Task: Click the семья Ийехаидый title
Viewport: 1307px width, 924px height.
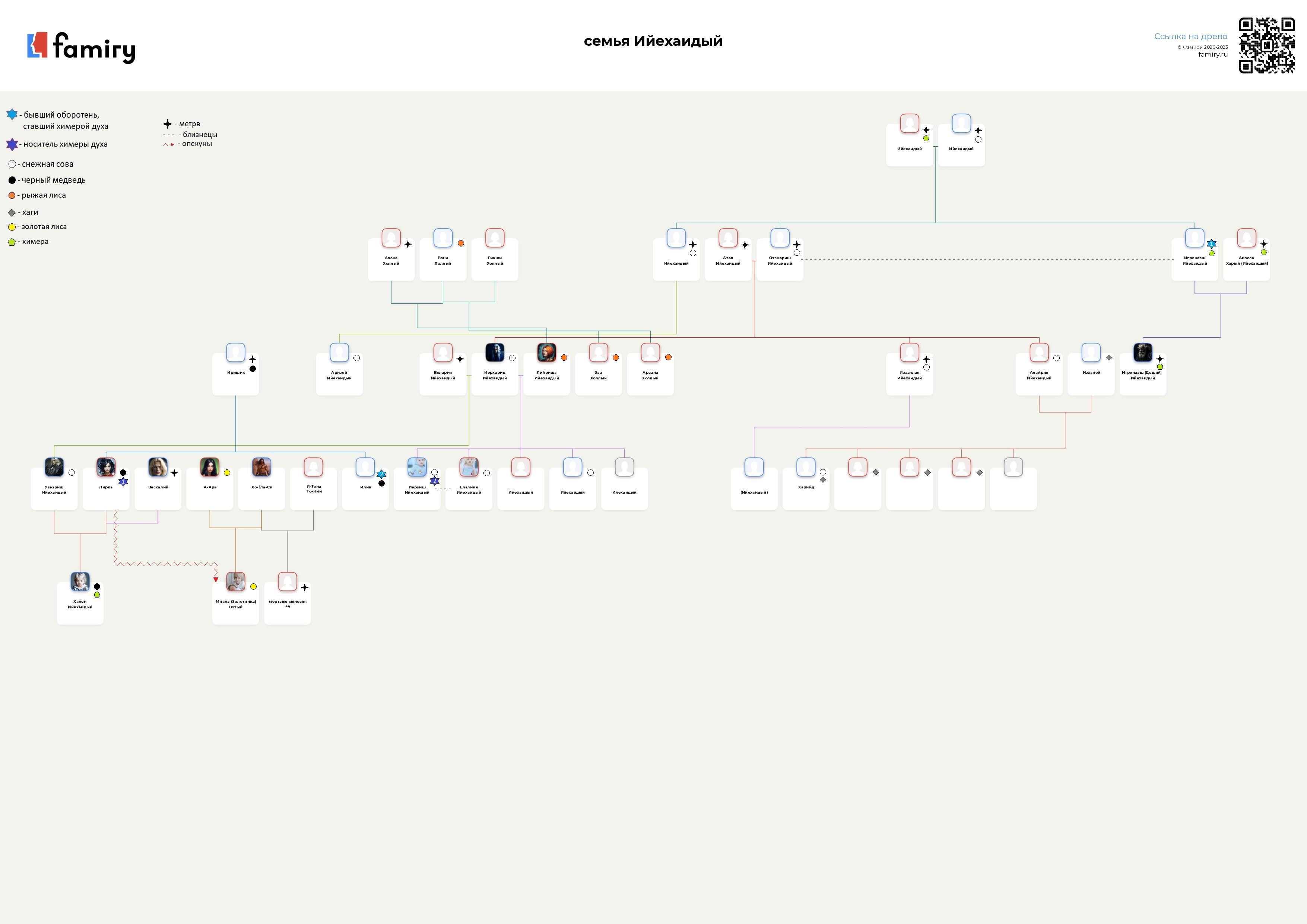Action: pyautogui.click(x=653, y=41)
